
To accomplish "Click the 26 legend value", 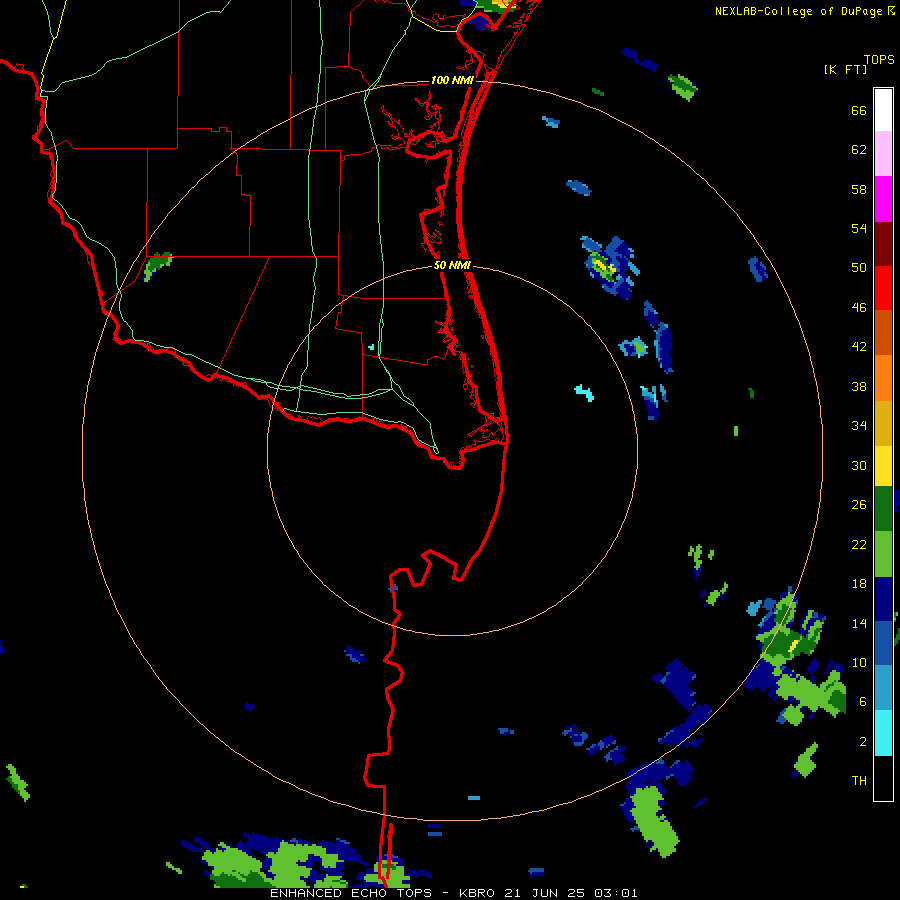I will (859, 505).
